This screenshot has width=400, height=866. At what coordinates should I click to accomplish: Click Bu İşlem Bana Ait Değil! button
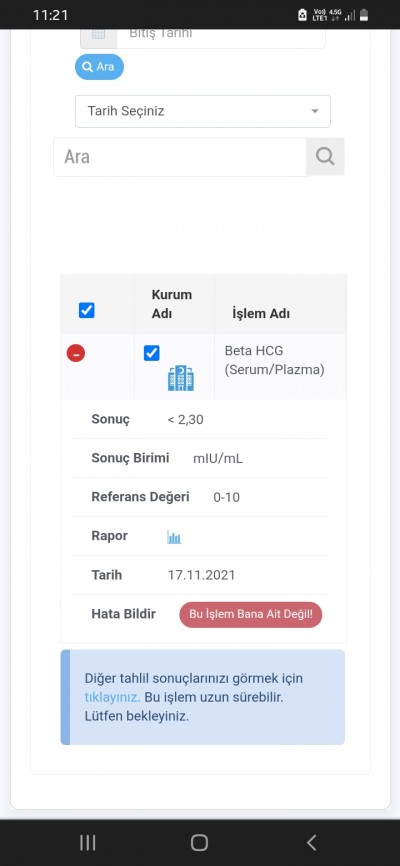[x=251, y=615]
